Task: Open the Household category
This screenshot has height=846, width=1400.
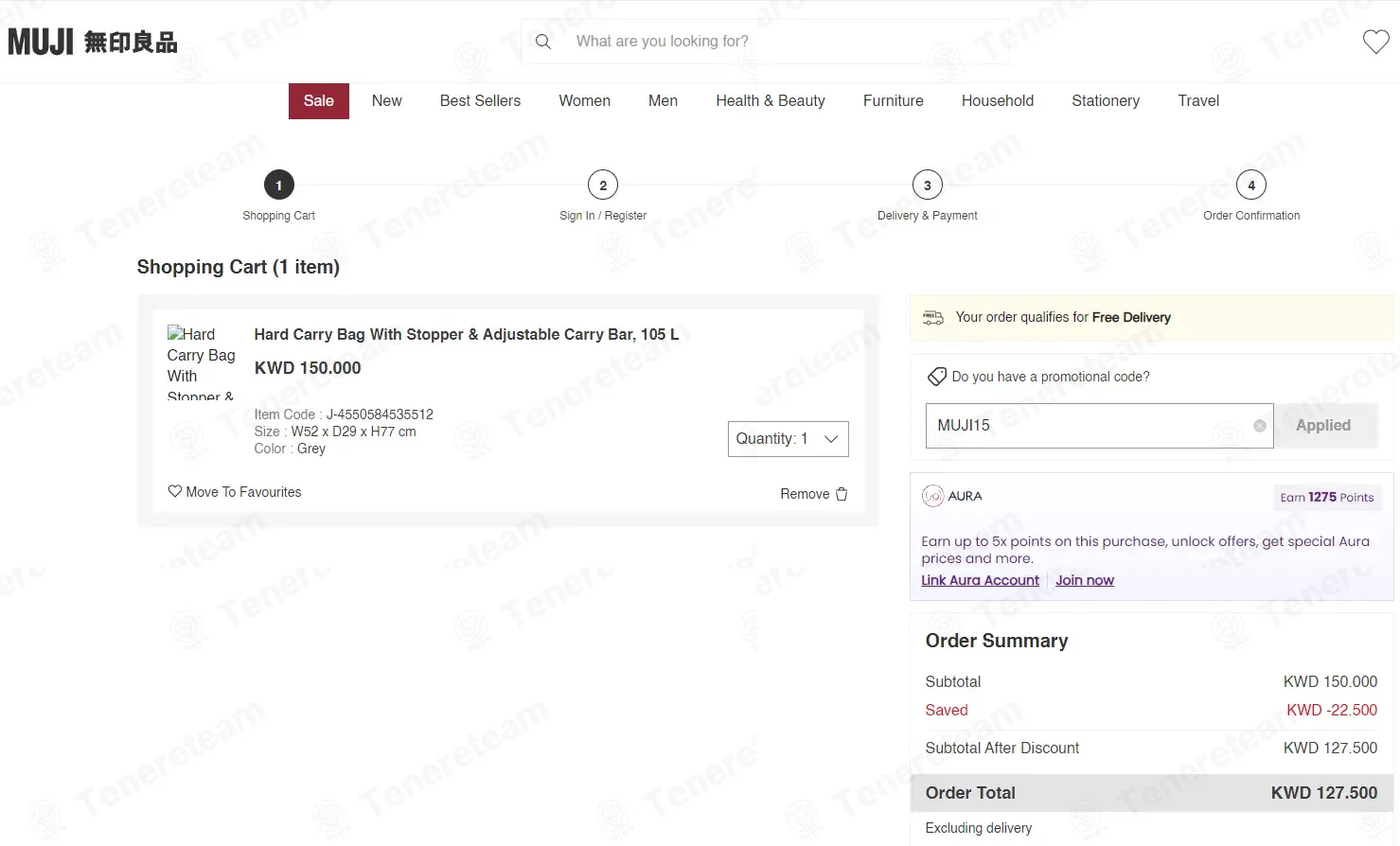Action: [998, 101]
